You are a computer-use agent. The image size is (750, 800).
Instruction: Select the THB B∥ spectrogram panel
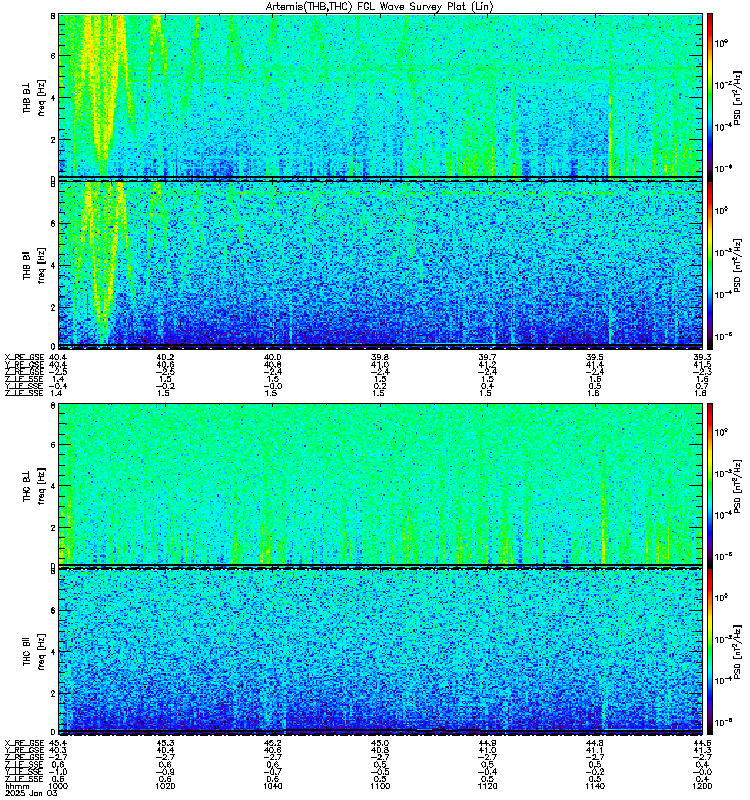click(x=380, y=263)
